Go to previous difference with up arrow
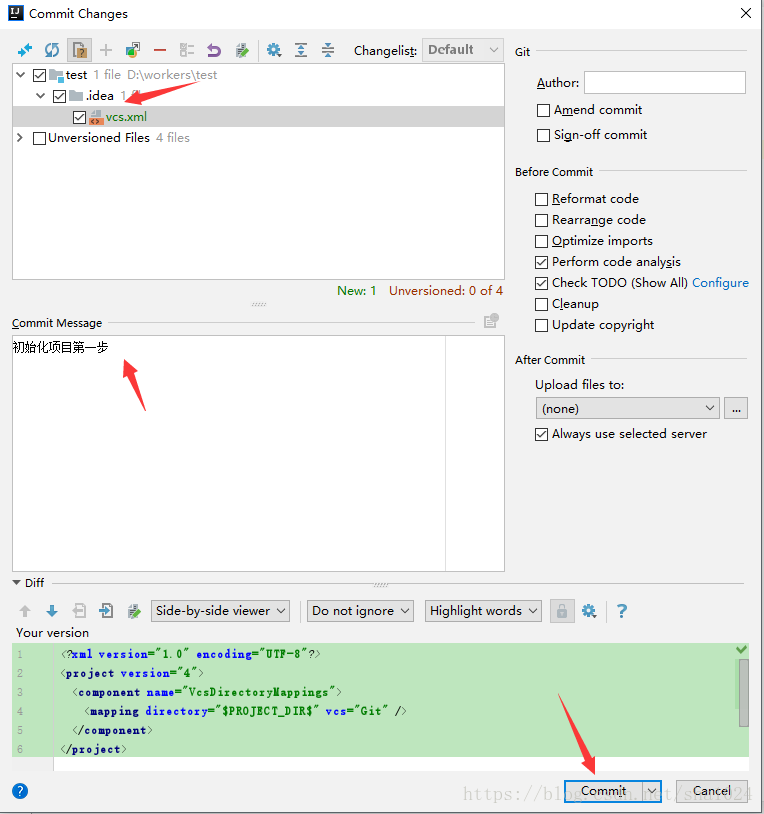Image resolution: width=764 pixels, height=814 pixels. click(x=25, y=611)
